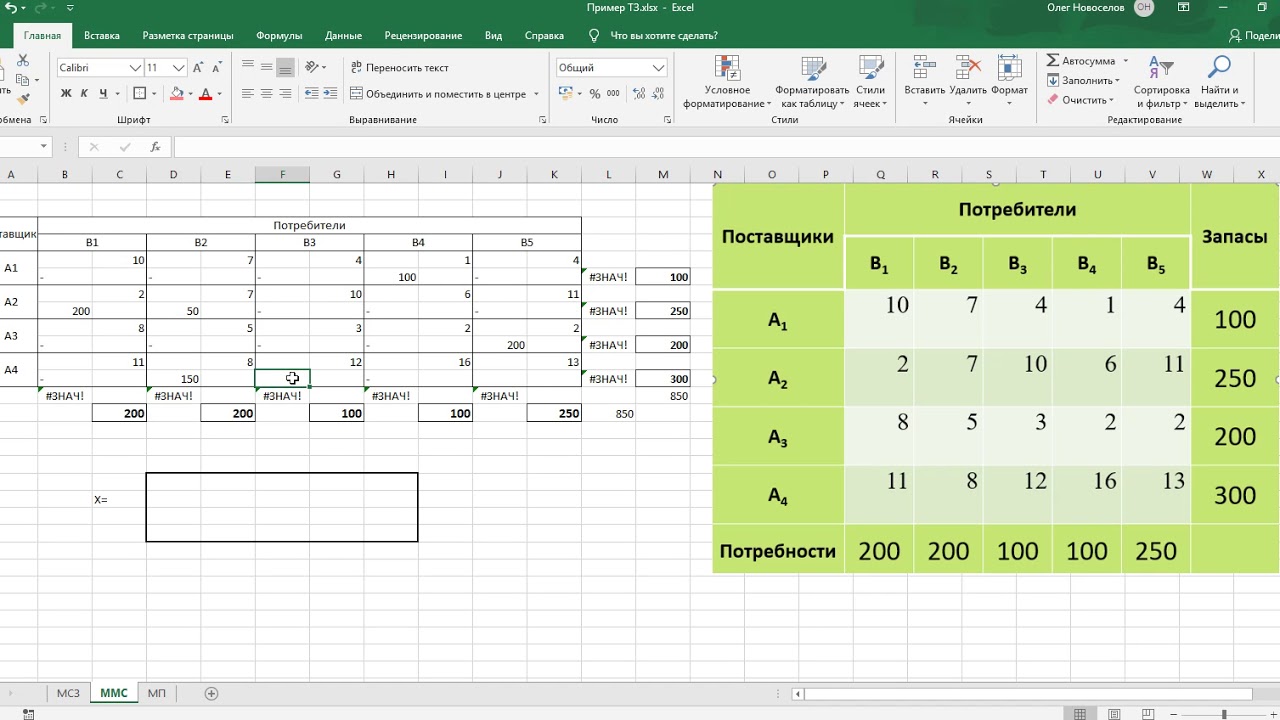The height and width of the screenshot is (720, 1280).
Task: Open Очистить clear menu
Action: click(1080, 100)
